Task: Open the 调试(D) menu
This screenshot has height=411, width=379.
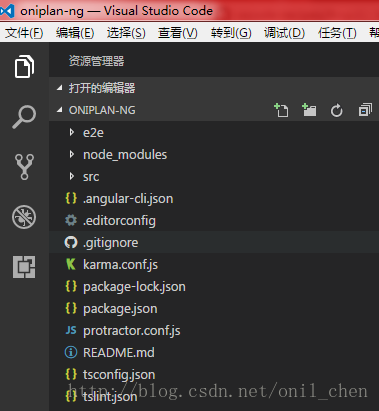Action: (284, 33)
